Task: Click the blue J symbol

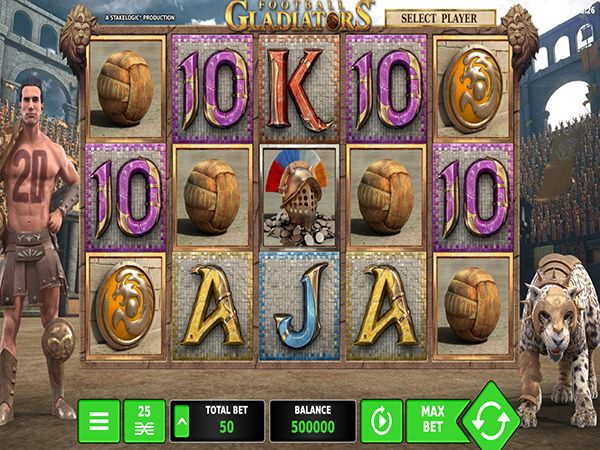Action: [299, 306]
